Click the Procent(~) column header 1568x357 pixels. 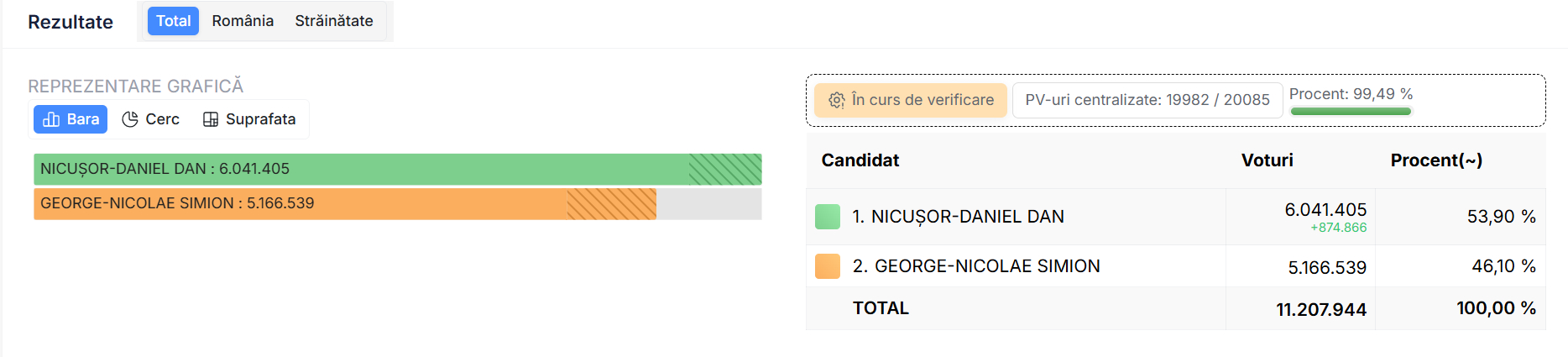coord(1435,160)
